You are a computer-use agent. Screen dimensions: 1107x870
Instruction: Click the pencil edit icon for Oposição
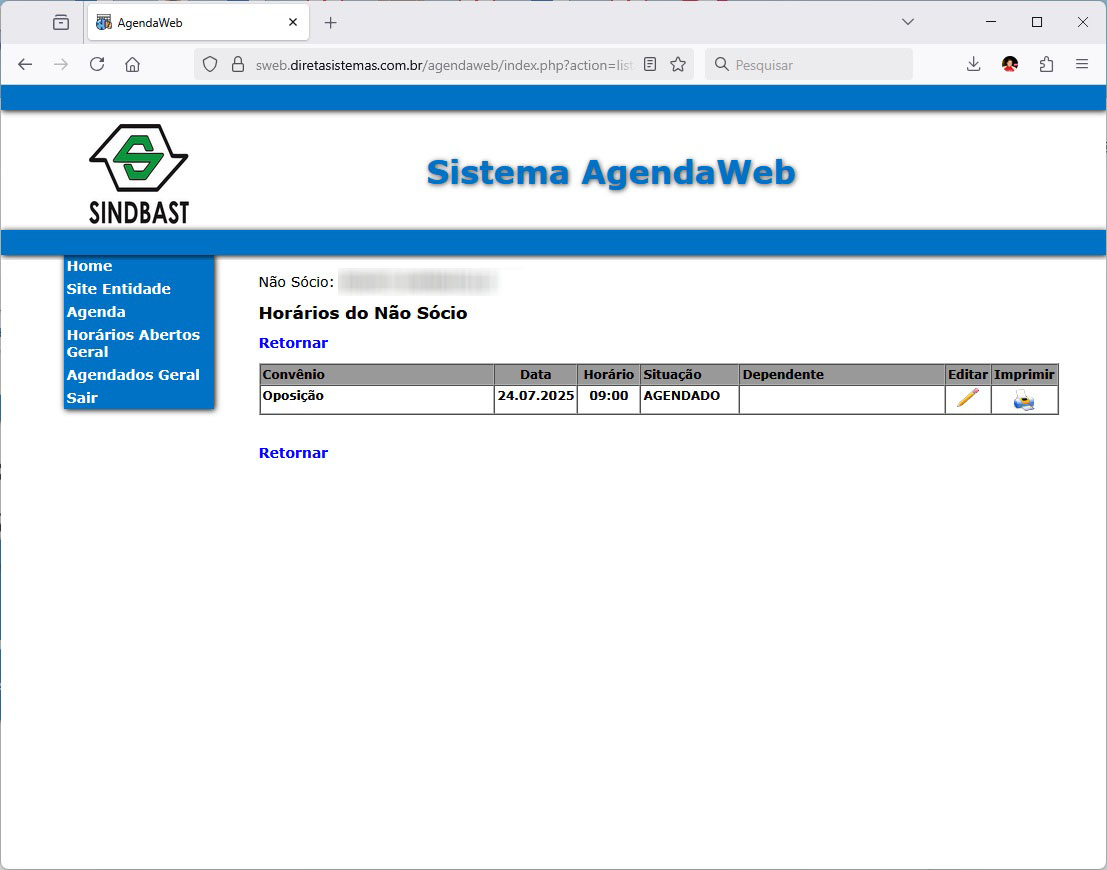click(x=967, y=399)
